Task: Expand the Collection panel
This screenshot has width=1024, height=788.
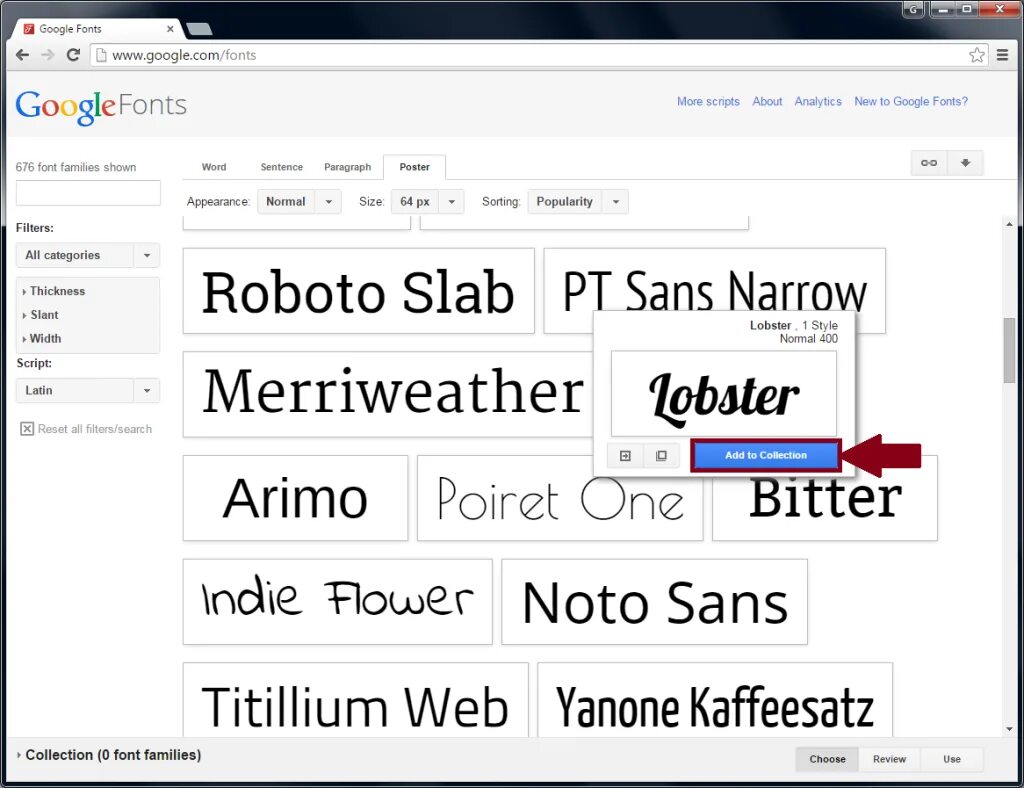Action: [108, 755]
